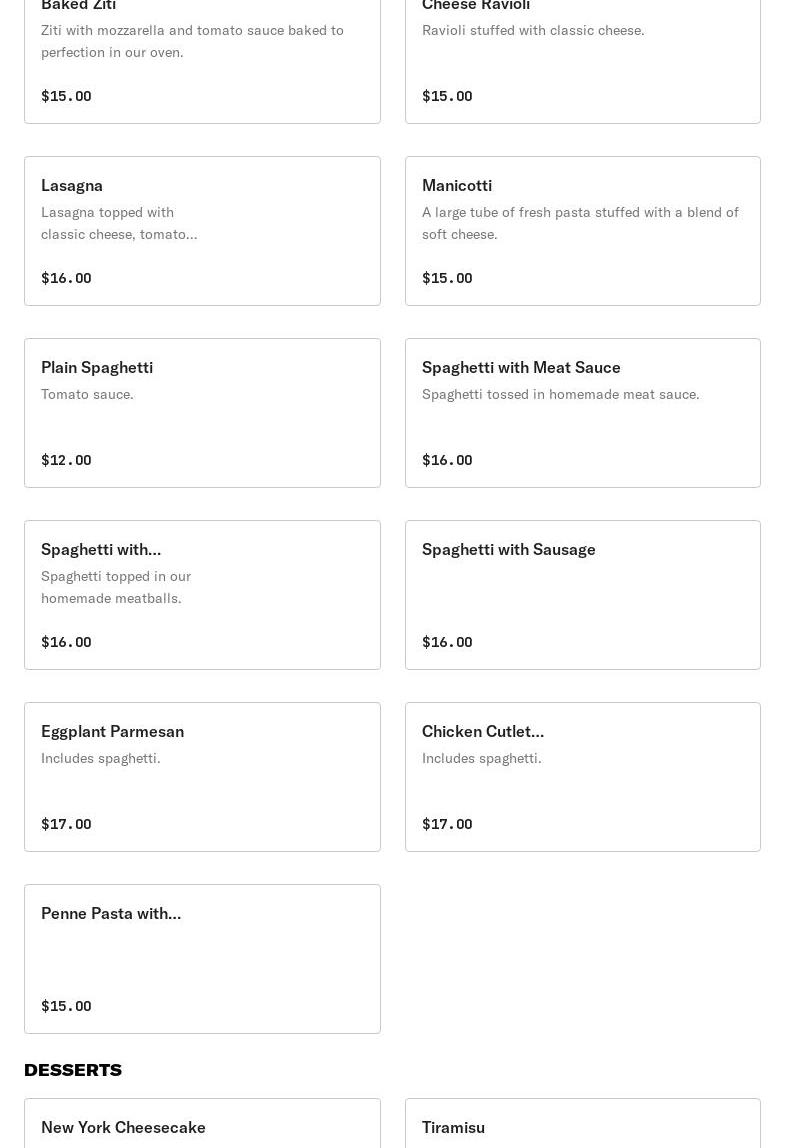Open the Spaghetti card with homemade meatballs
The image size is (785, 1148).
(202, 595)
